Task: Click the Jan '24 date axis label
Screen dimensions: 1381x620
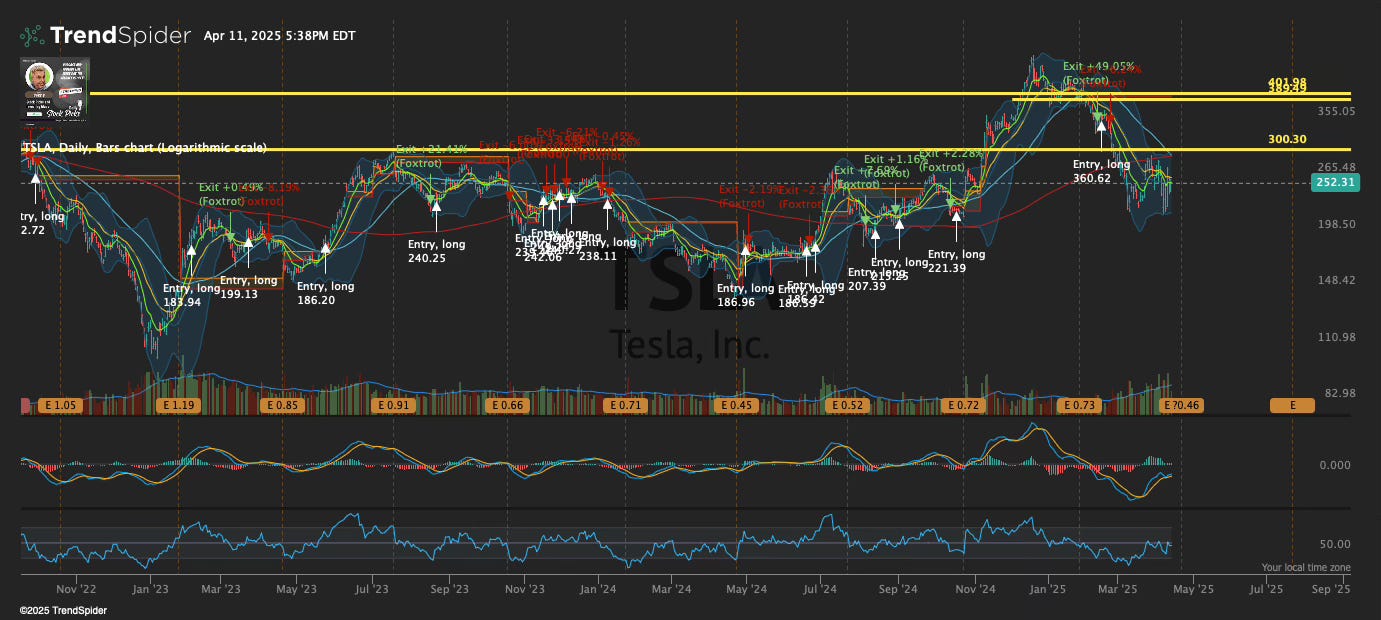Action: (x=598, y=590)
